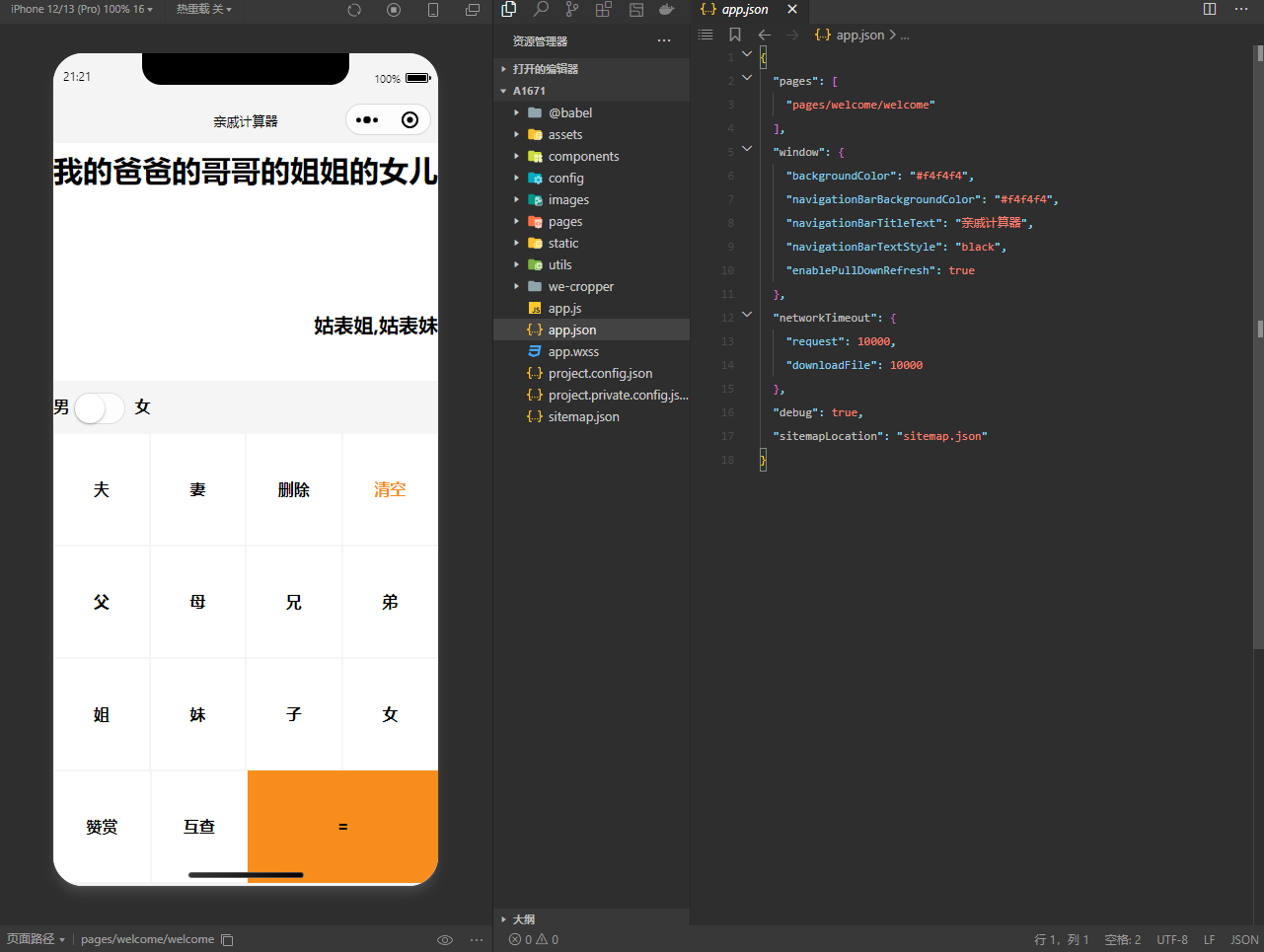This screenshot has height=952, width=1264.
Task: Click the Docker whale icon
Action: pyautogui.click(x=667, y=9)
